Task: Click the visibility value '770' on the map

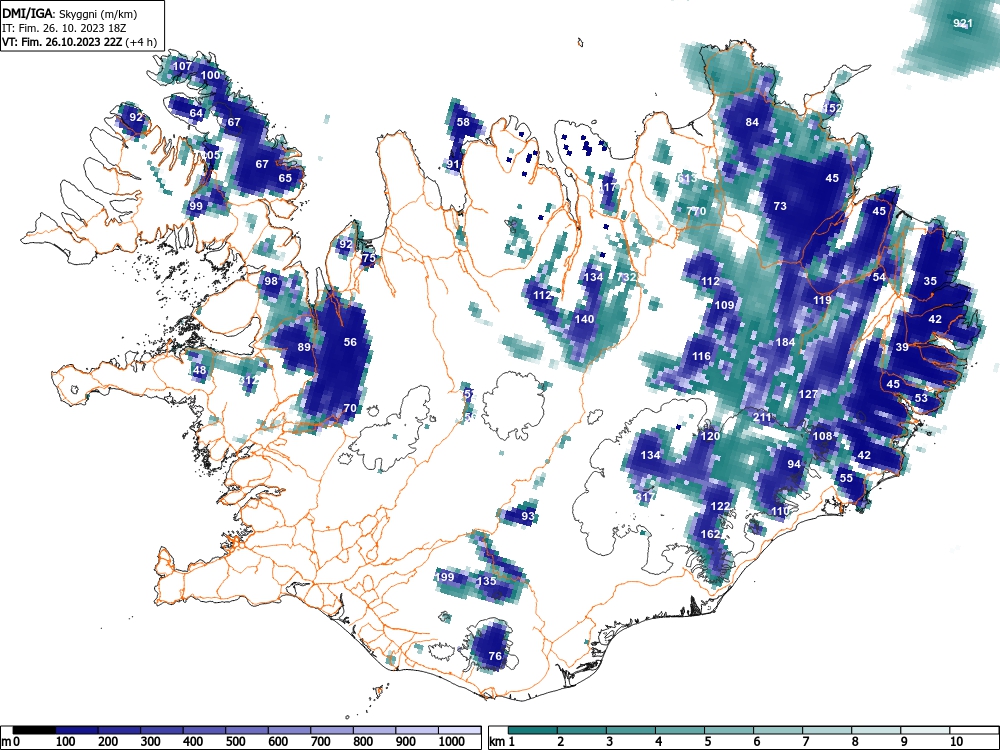Action: [696, 211]
